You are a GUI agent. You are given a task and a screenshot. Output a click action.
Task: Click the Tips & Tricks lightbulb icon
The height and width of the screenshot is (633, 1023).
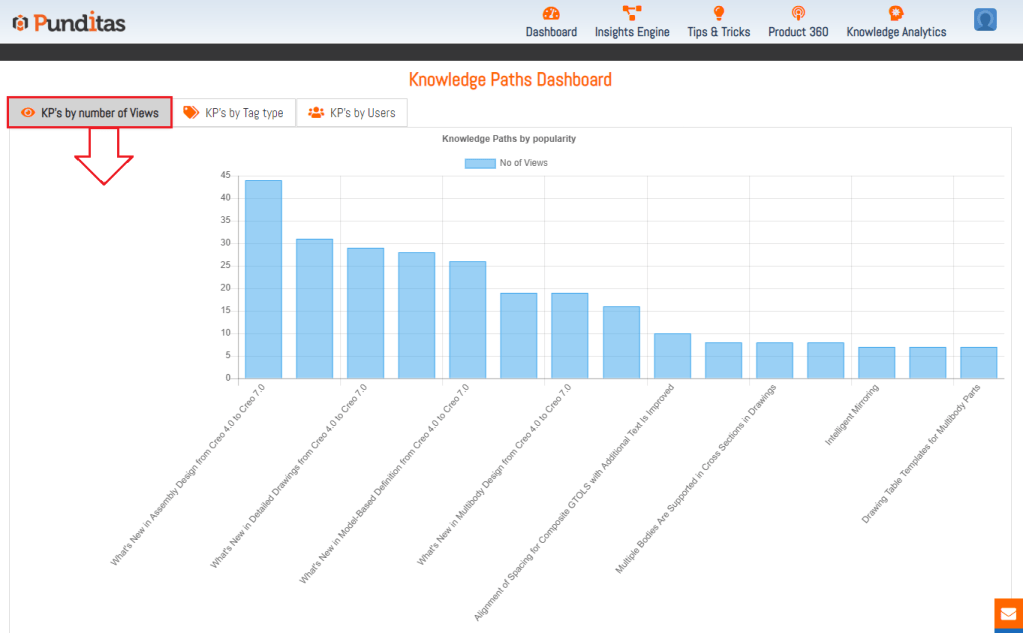click(x=718, y=13)
